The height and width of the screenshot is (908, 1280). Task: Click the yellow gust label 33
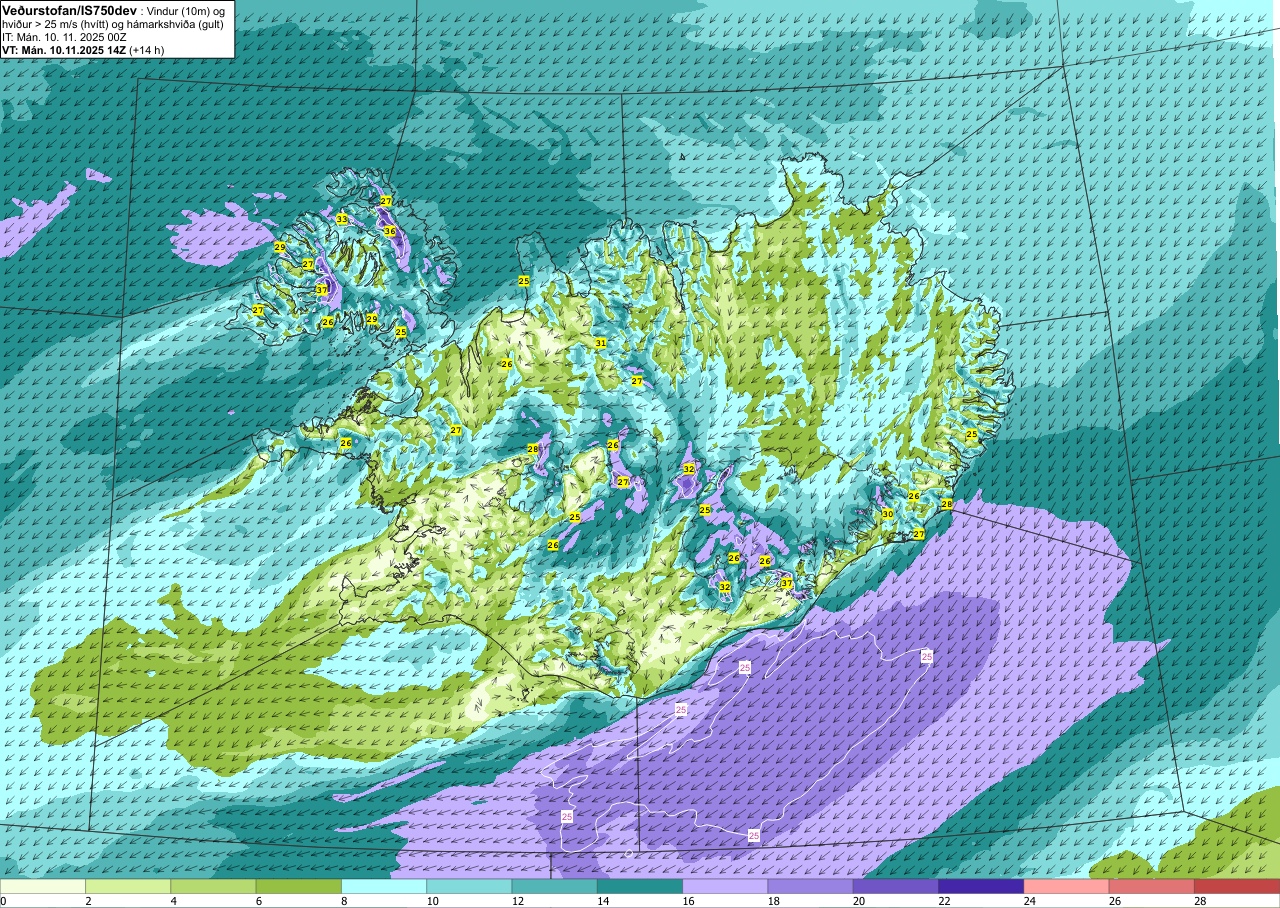click(x=342, y=219)
